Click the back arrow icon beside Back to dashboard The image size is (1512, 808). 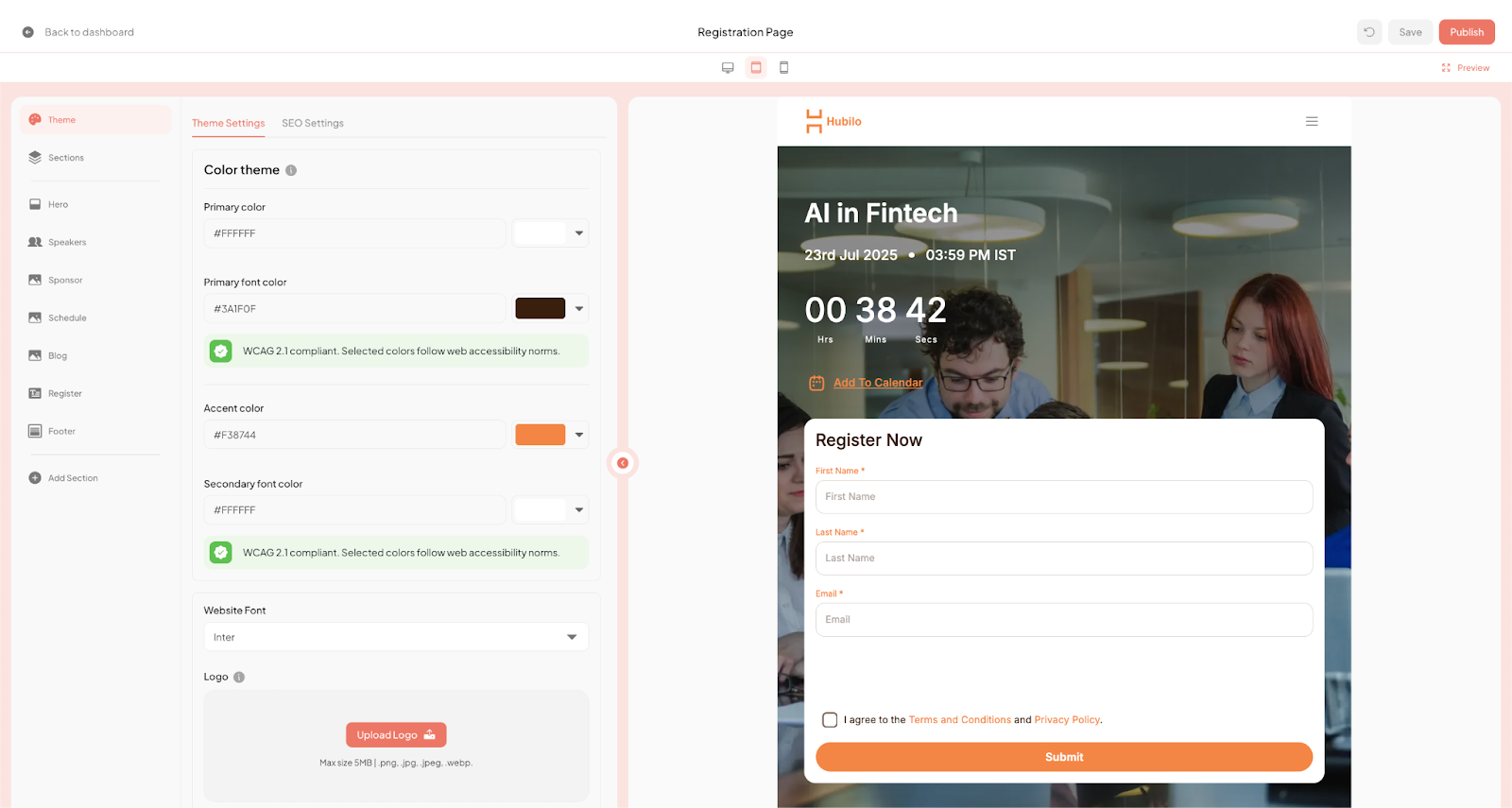(28, 32)
